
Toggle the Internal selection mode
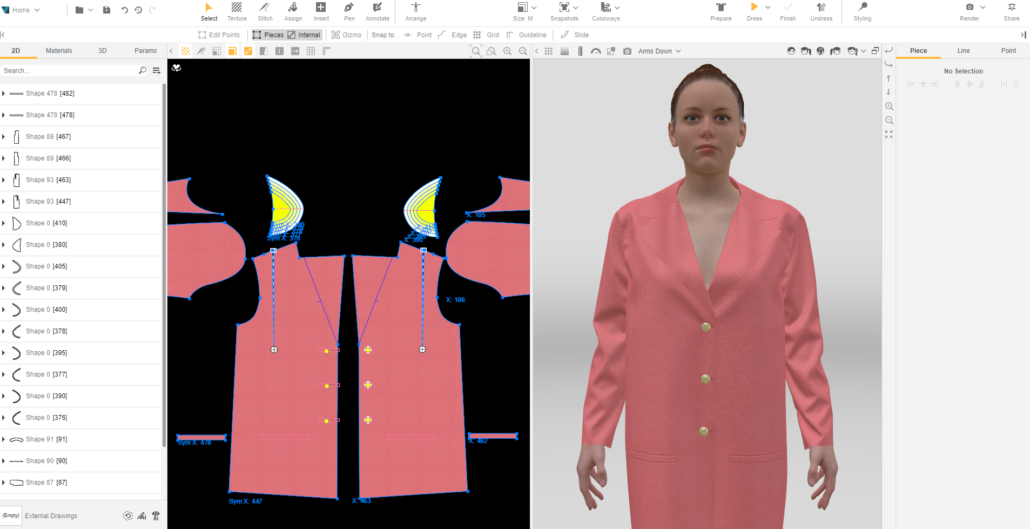click(304, 35)
